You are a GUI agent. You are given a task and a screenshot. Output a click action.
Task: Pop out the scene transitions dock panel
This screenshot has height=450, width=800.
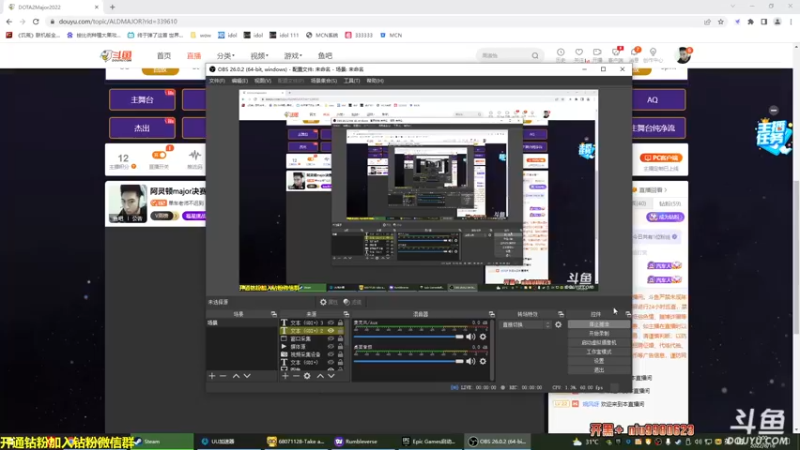(x=560, y=314)
